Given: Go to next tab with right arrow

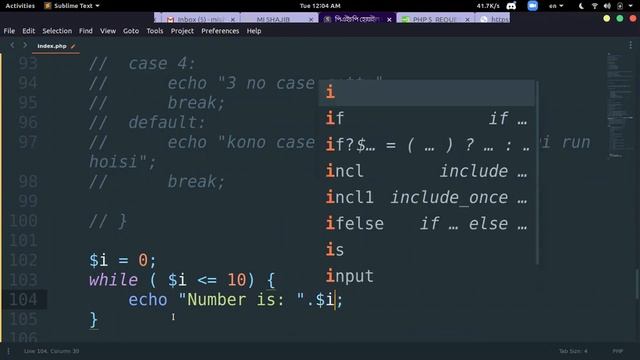Looking at the screenshot, I should point(25,45).
